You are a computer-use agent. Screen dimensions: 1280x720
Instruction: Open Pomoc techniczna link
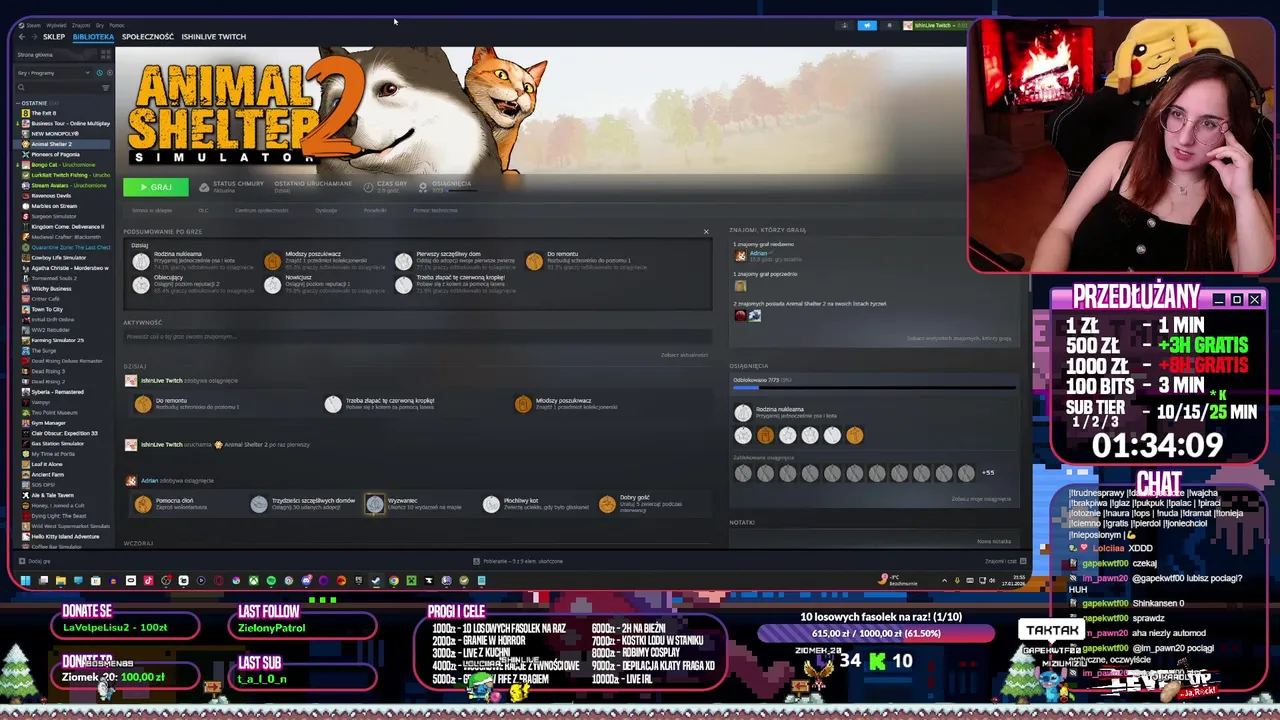(x=435, y=211)
